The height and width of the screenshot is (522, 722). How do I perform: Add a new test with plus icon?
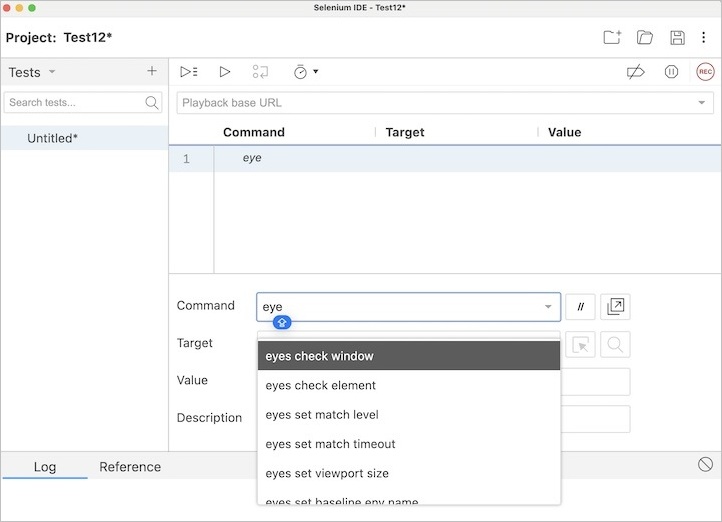[x=152, y=71]
